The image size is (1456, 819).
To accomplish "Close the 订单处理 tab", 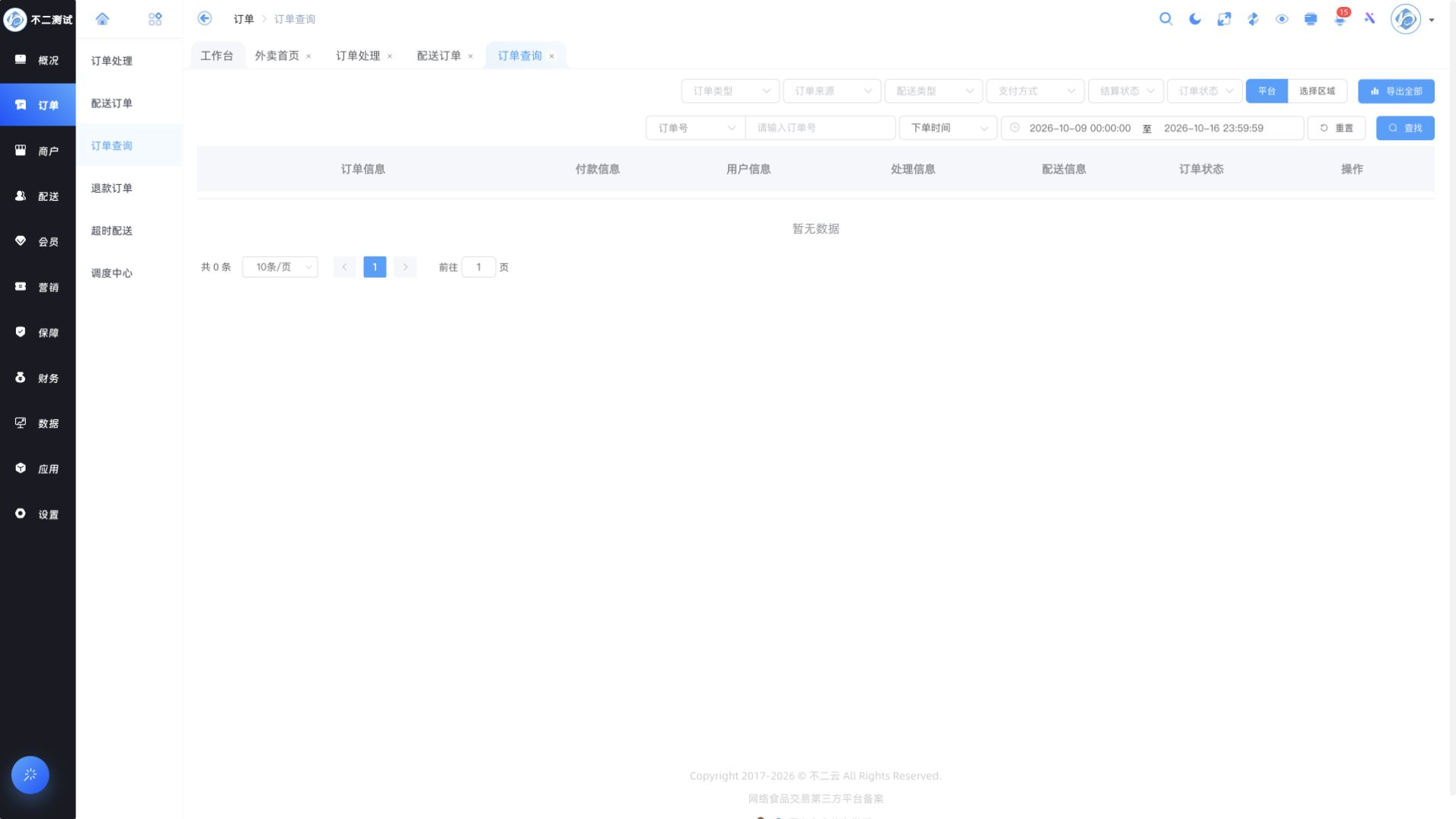I will pyautogui.click(x=389, y=56).
